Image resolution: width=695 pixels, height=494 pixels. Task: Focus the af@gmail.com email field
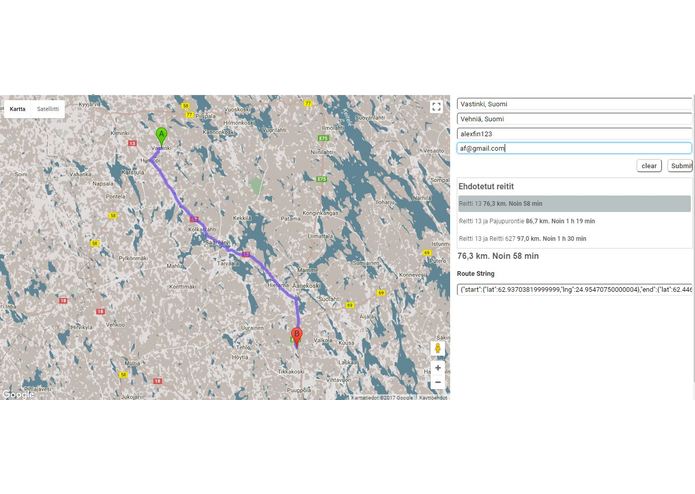pyautogui.click(x=574, y=148)
